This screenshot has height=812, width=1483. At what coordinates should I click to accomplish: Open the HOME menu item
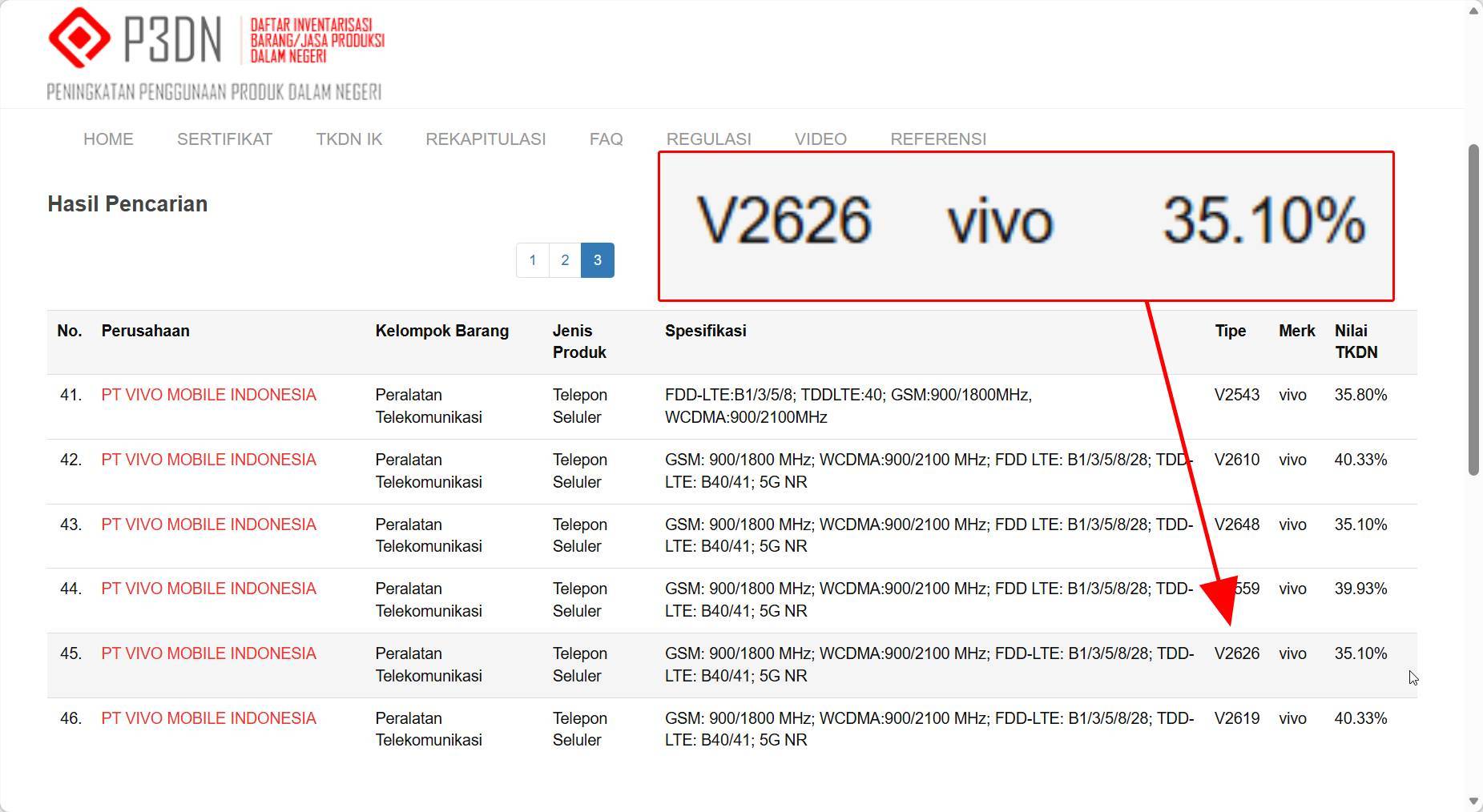(x=108, y=139)
